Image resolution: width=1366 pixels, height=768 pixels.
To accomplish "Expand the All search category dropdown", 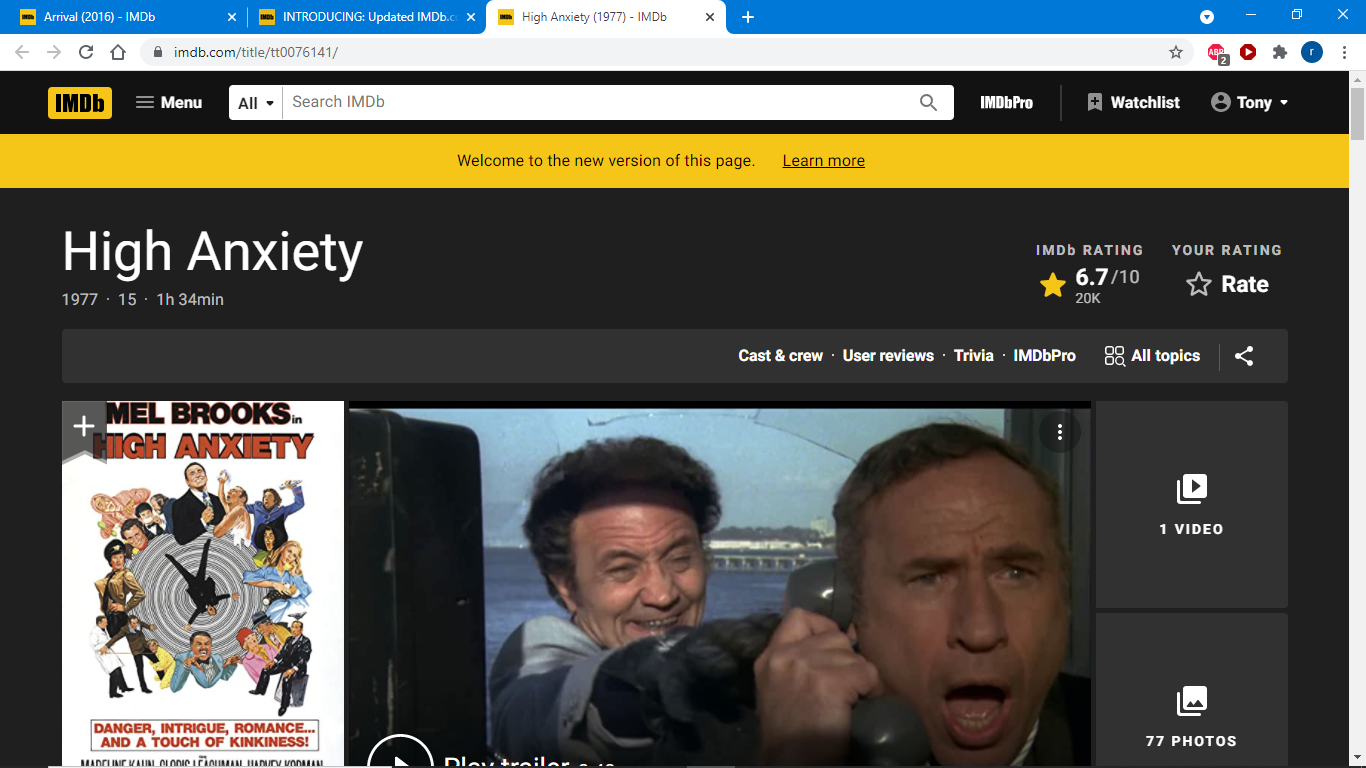I will coord(256,103).
